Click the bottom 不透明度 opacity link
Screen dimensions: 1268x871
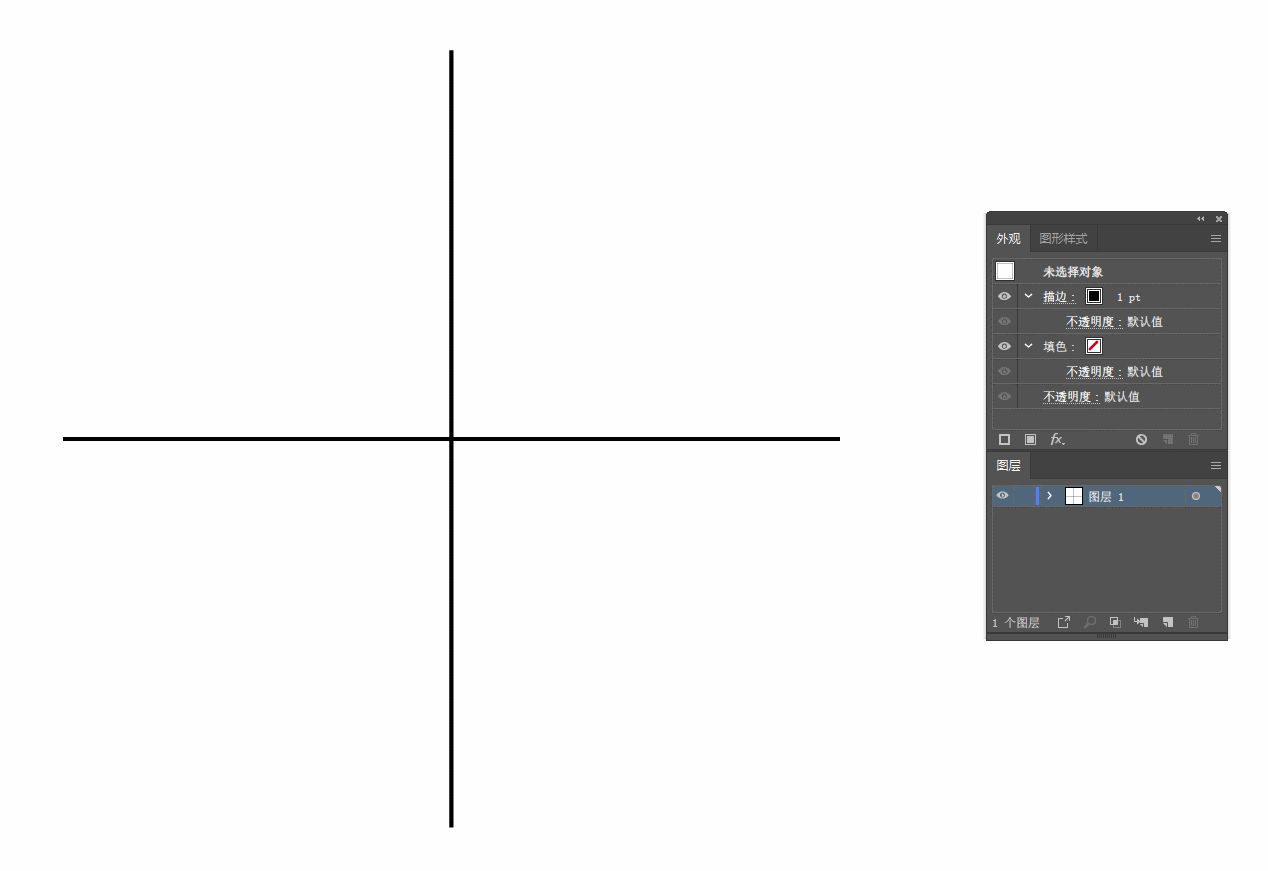(1070, 397)
